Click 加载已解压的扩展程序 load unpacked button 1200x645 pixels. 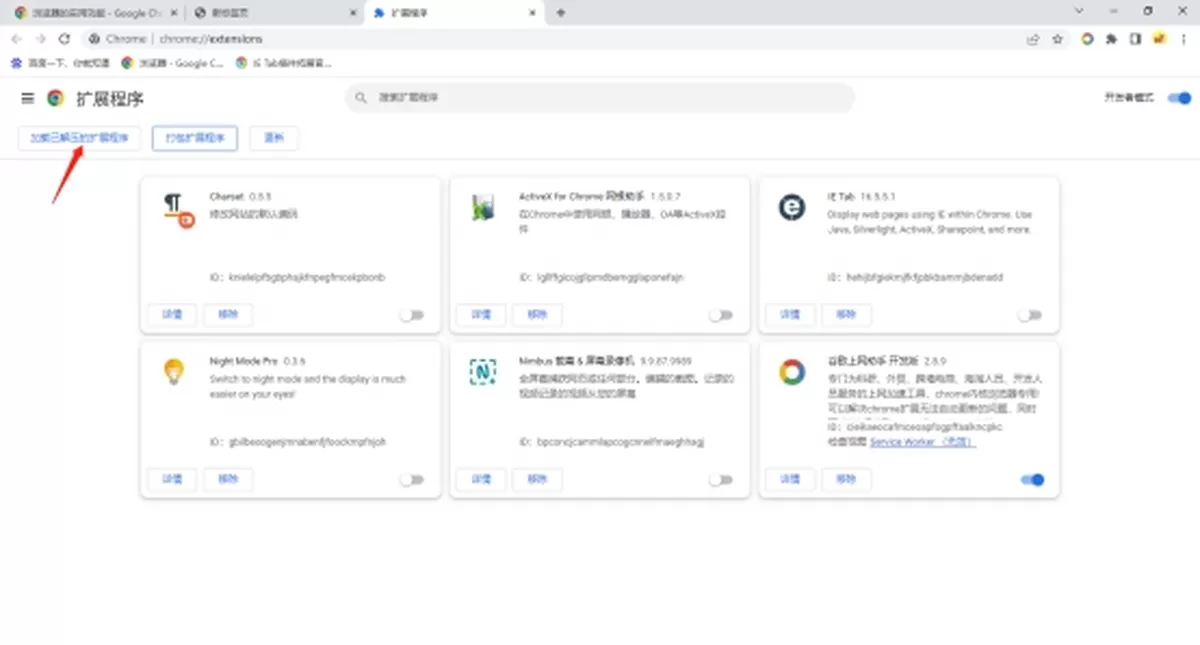79,138
